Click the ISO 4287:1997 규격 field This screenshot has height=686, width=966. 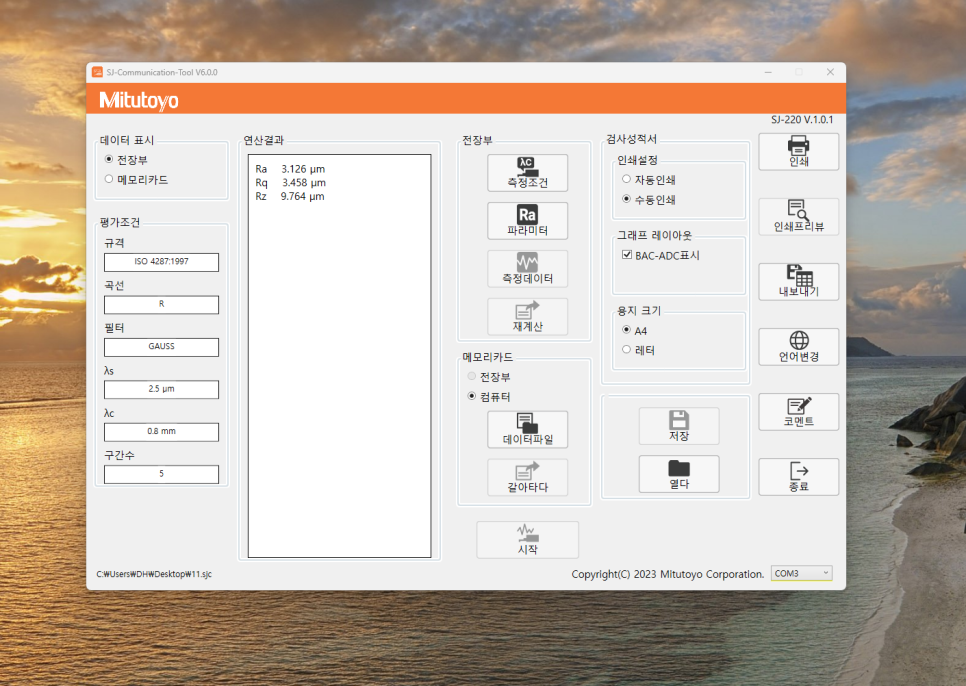point(161,263)
